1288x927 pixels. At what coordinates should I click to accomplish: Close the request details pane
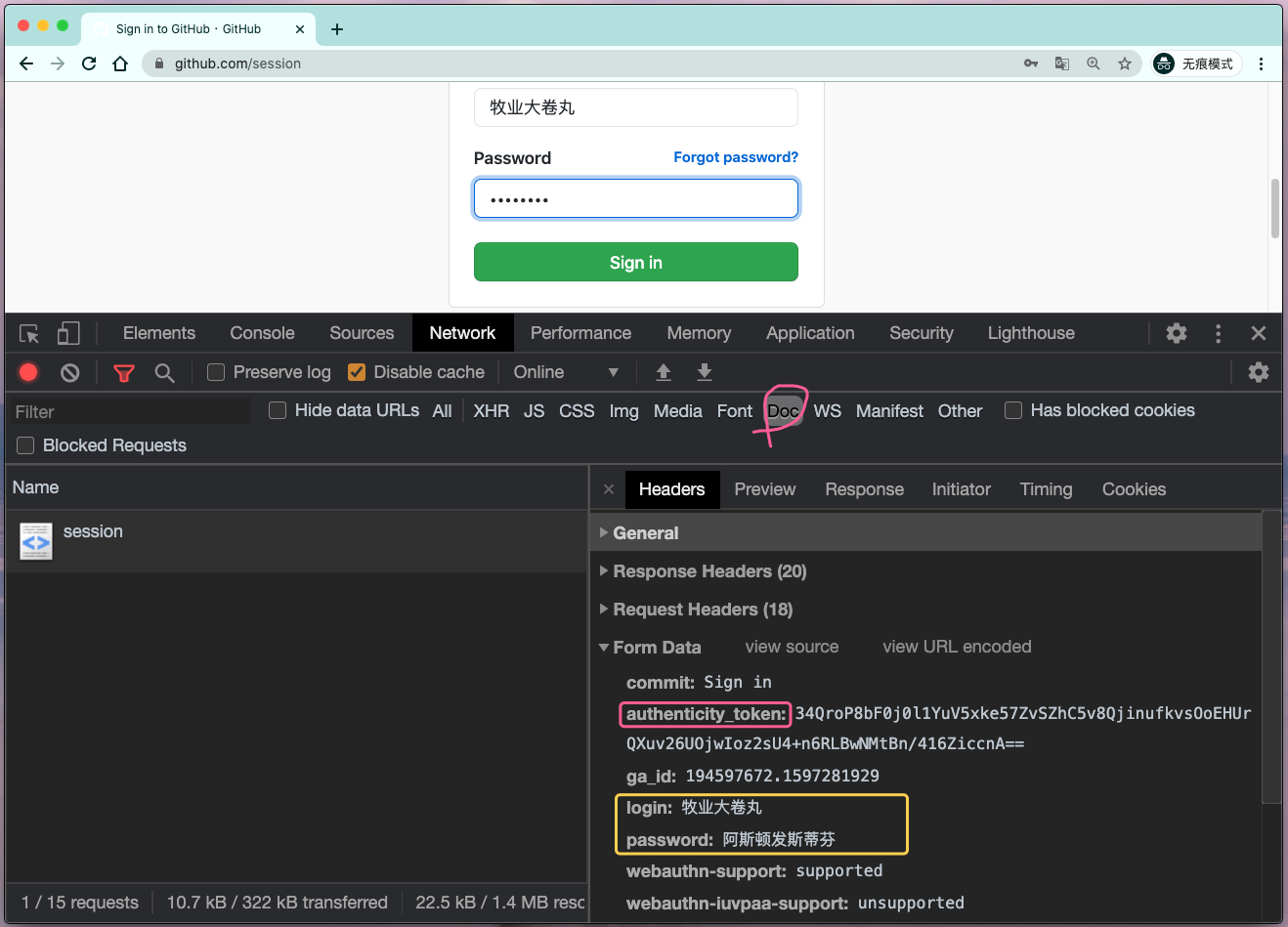point(609,489)
